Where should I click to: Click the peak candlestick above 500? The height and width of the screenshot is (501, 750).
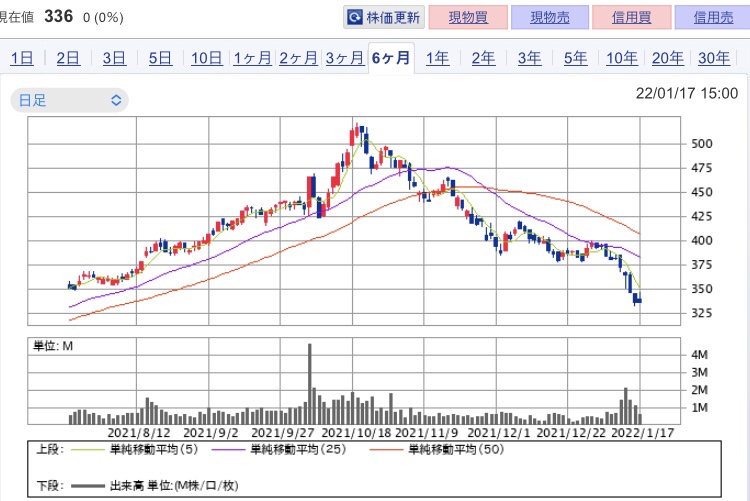click(x=357, y=131)
